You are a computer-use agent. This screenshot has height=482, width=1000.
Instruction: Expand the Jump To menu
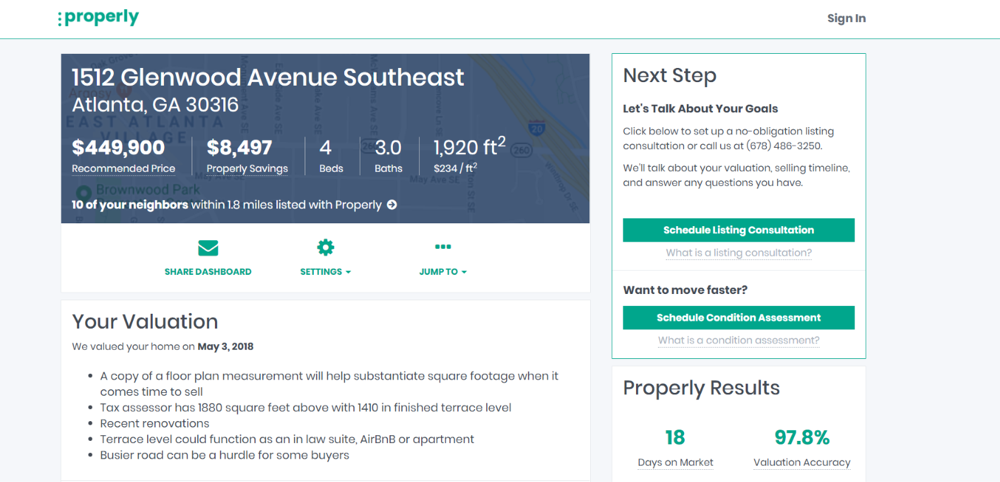click(x=443, y=272)
